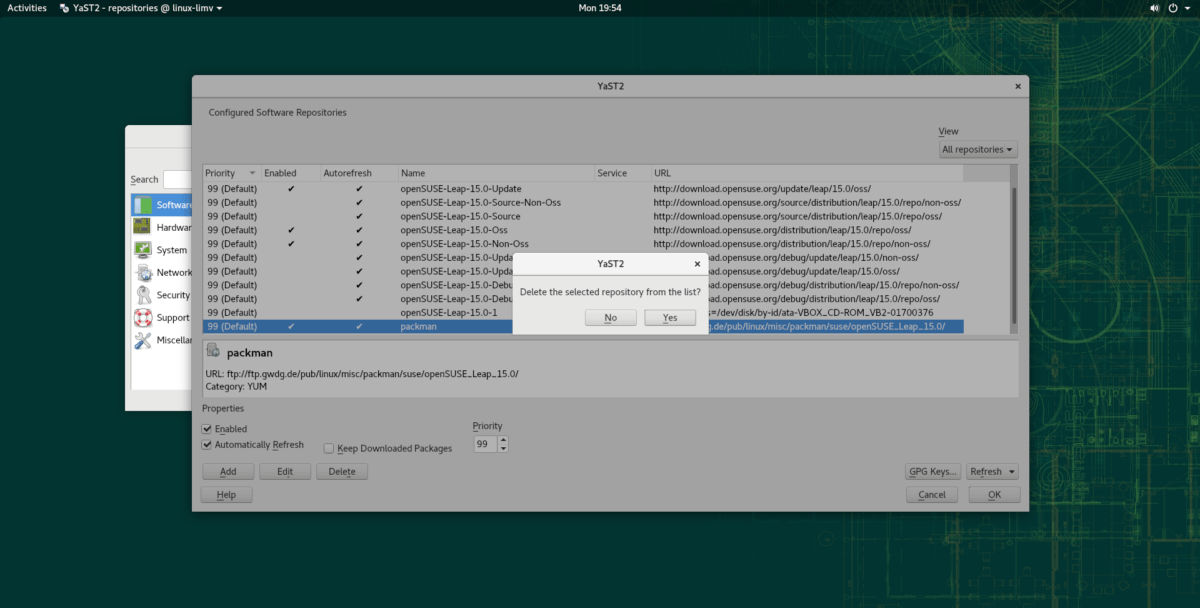1200x608 pixels.
Task: Sort by the Service column header
Action: click(x=622, y=173)
